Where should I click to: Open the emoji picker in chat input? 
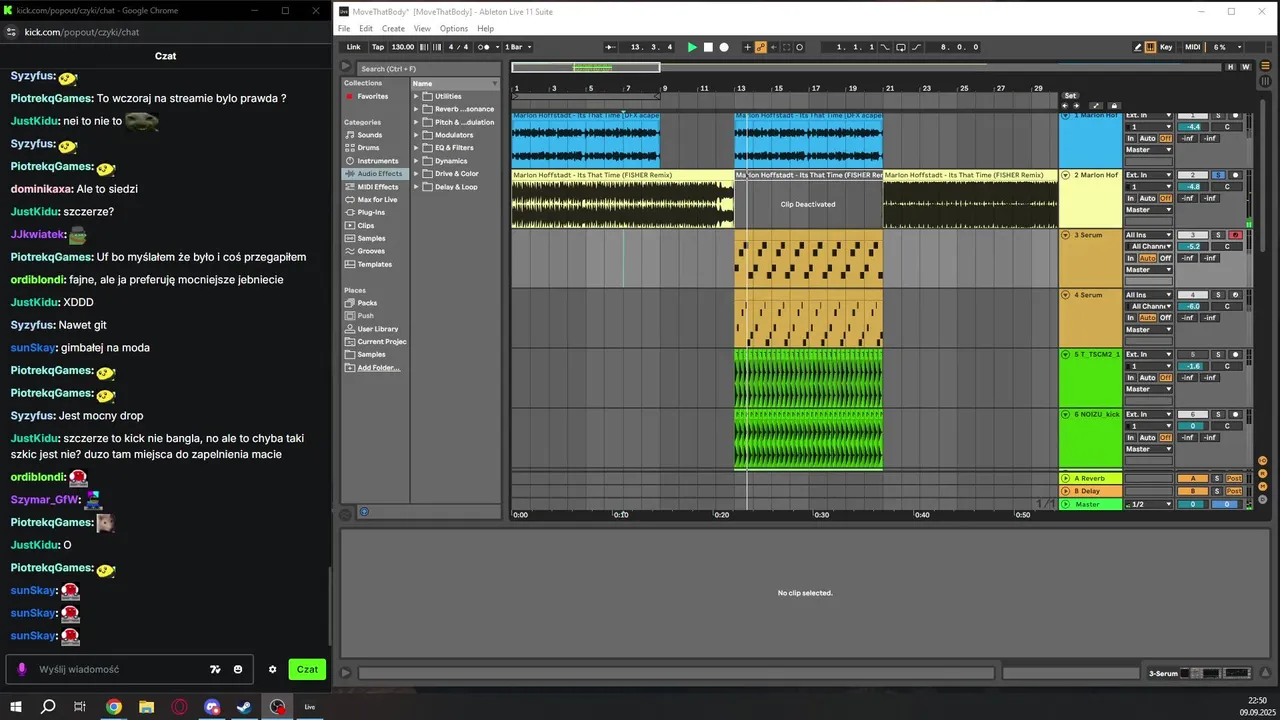pos(238,669)
